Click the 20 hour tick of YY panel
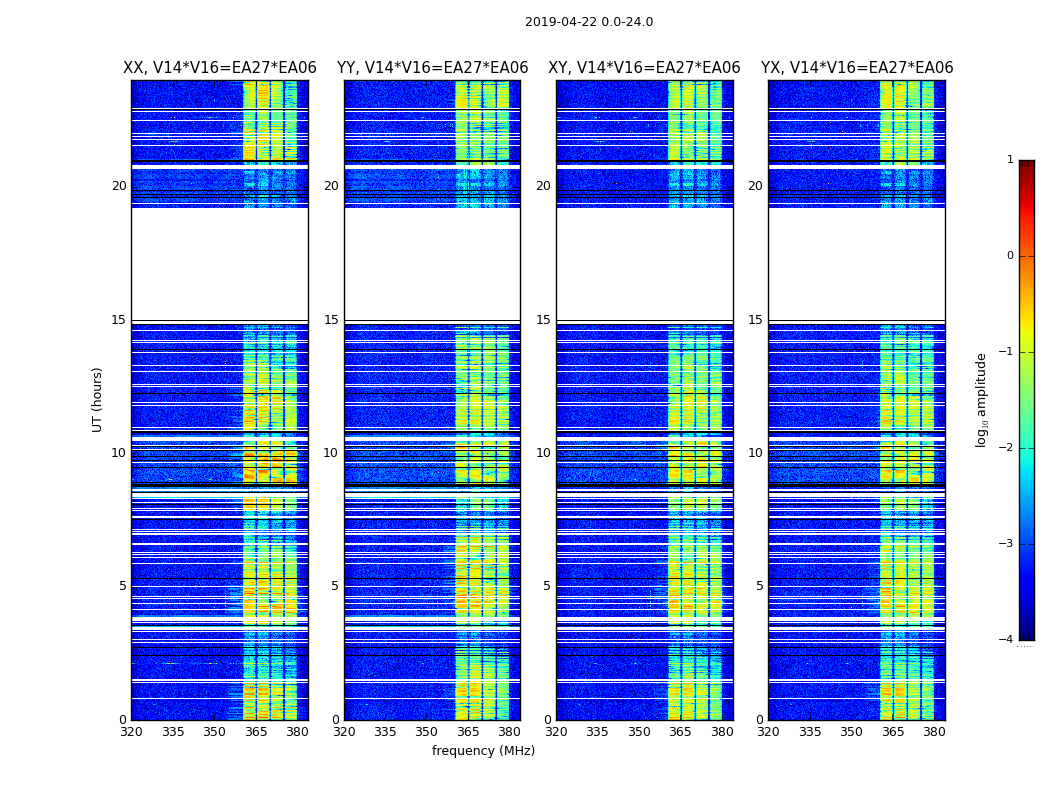 tap(331, 186)
